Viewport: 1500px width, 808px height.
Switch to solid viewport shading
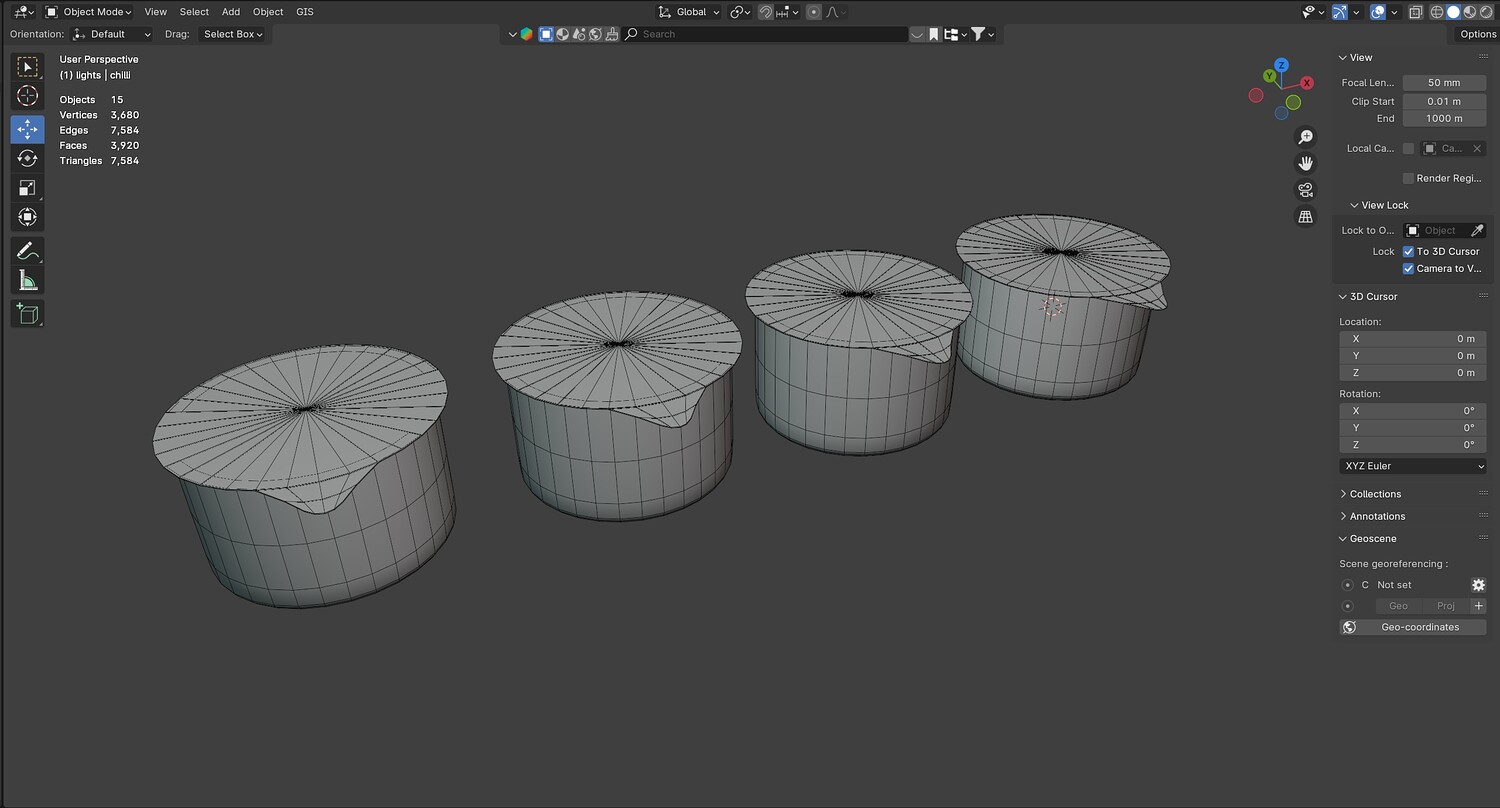(x=1453, y=12)
